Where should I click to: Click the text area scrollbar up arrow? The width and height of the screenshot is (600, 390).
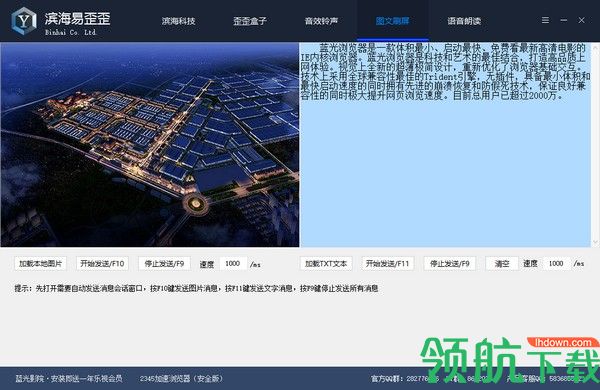[595, 47]
